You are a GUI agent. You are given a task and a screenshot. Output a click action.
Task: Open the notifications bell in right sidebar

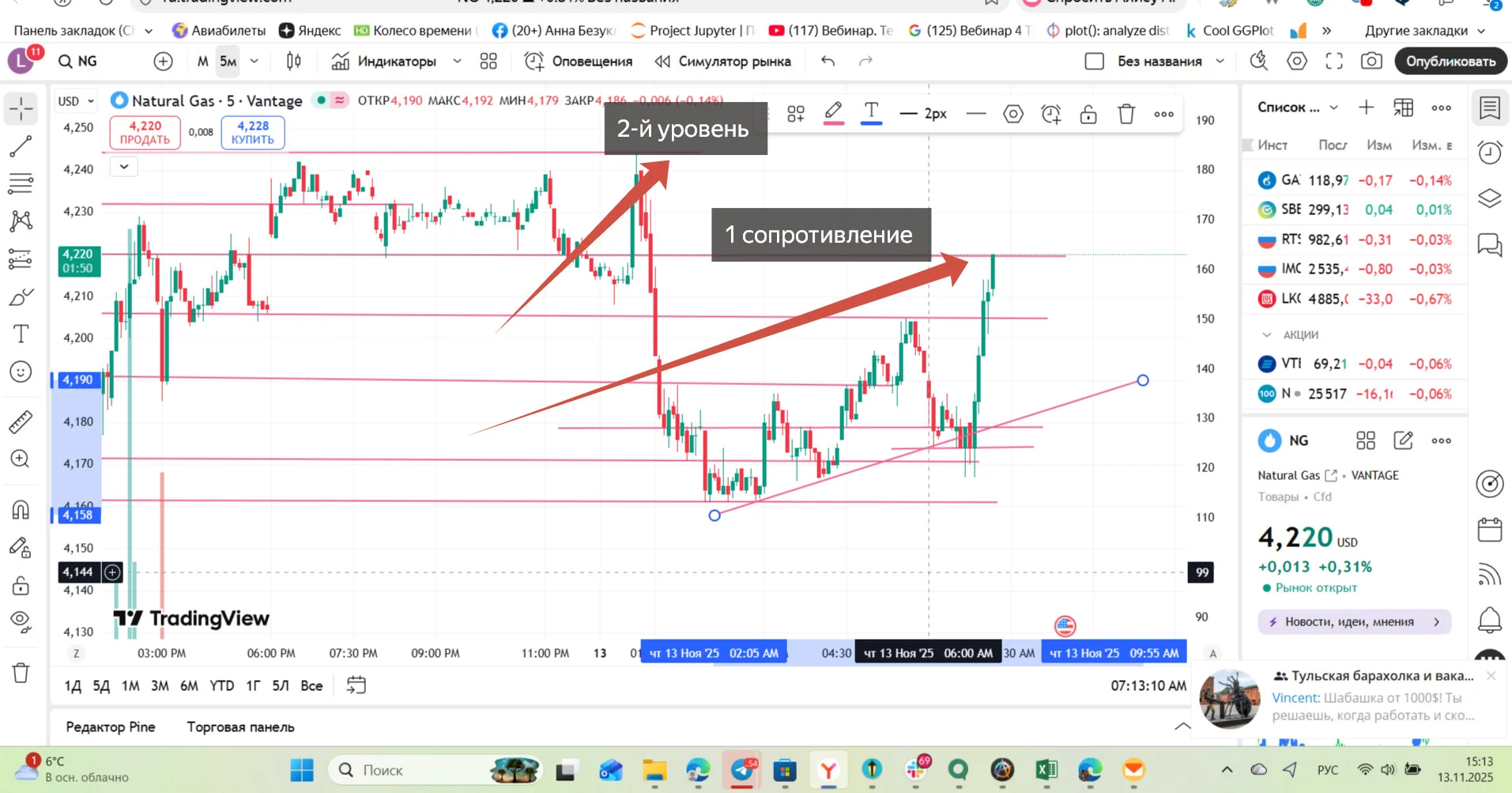click(x=1490, y=620)
